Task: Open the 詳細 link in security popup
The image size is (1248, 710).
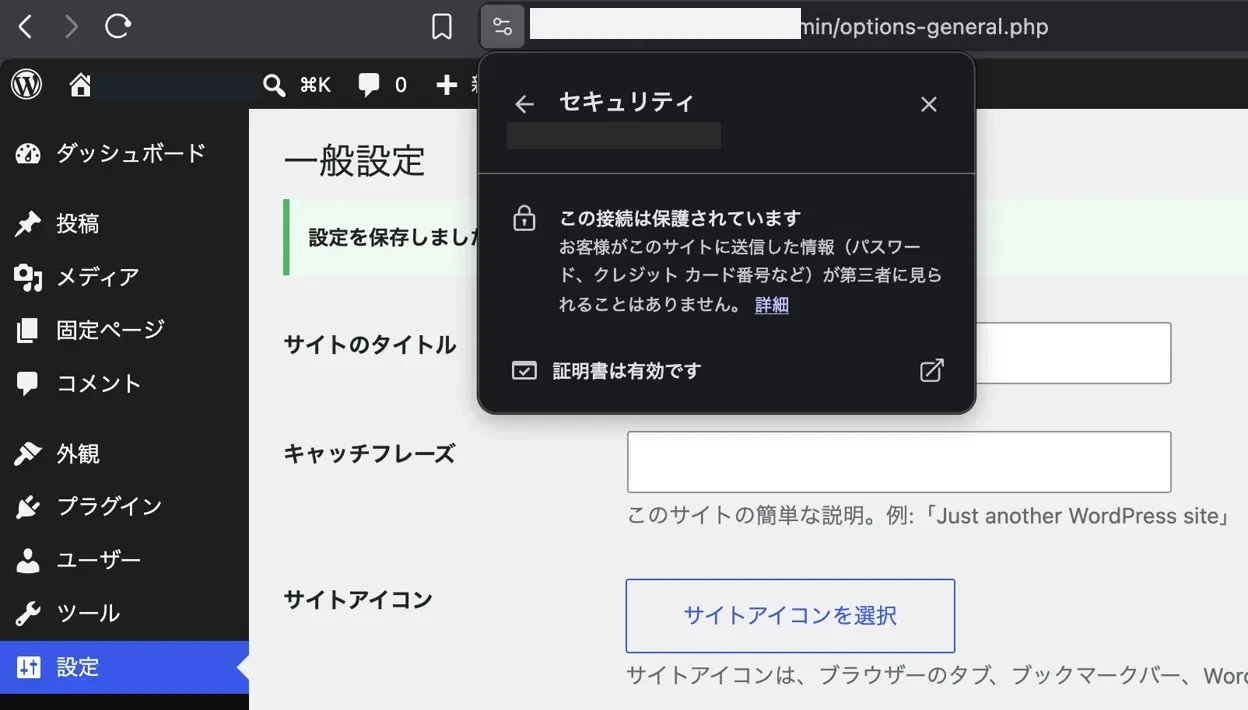Action: (x=771, y=305)
